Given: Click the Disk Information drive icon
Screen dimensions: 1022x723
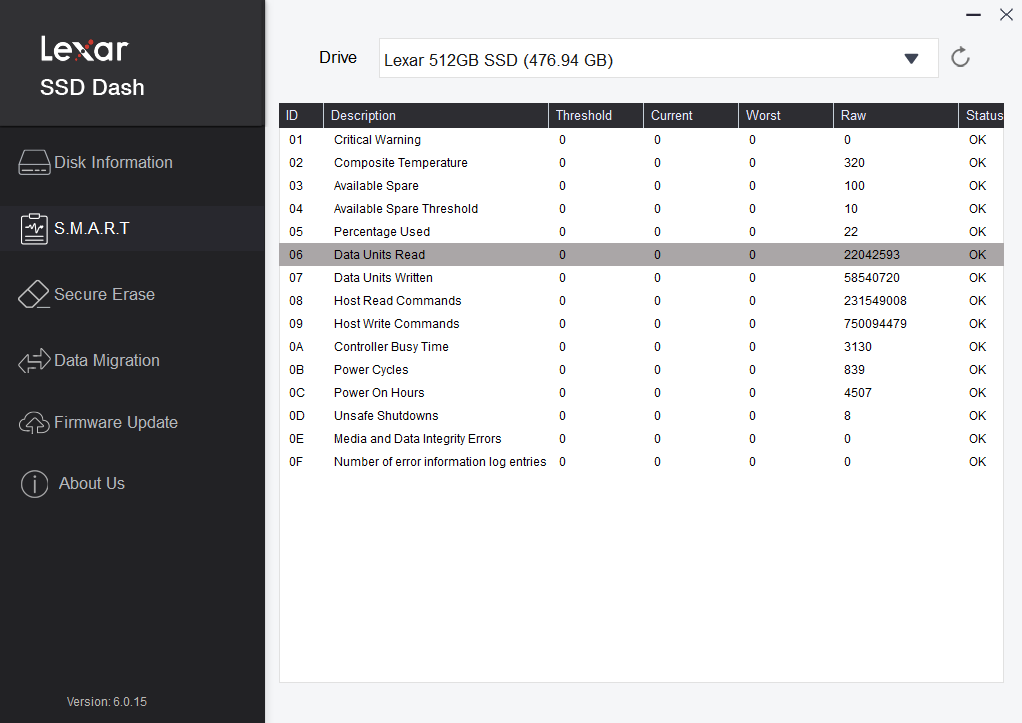Looking at the screenshot, I should (x=35, y=162).
